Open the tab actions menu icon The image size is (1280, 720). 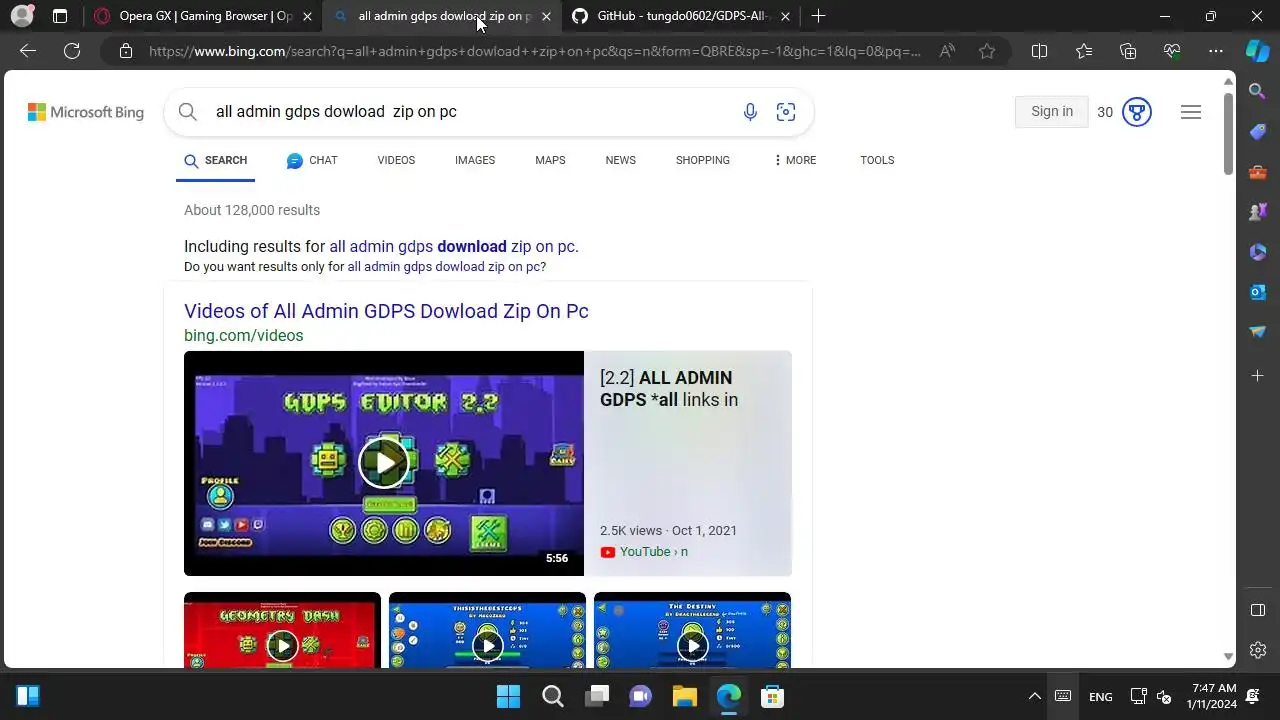tap(60, 16)
